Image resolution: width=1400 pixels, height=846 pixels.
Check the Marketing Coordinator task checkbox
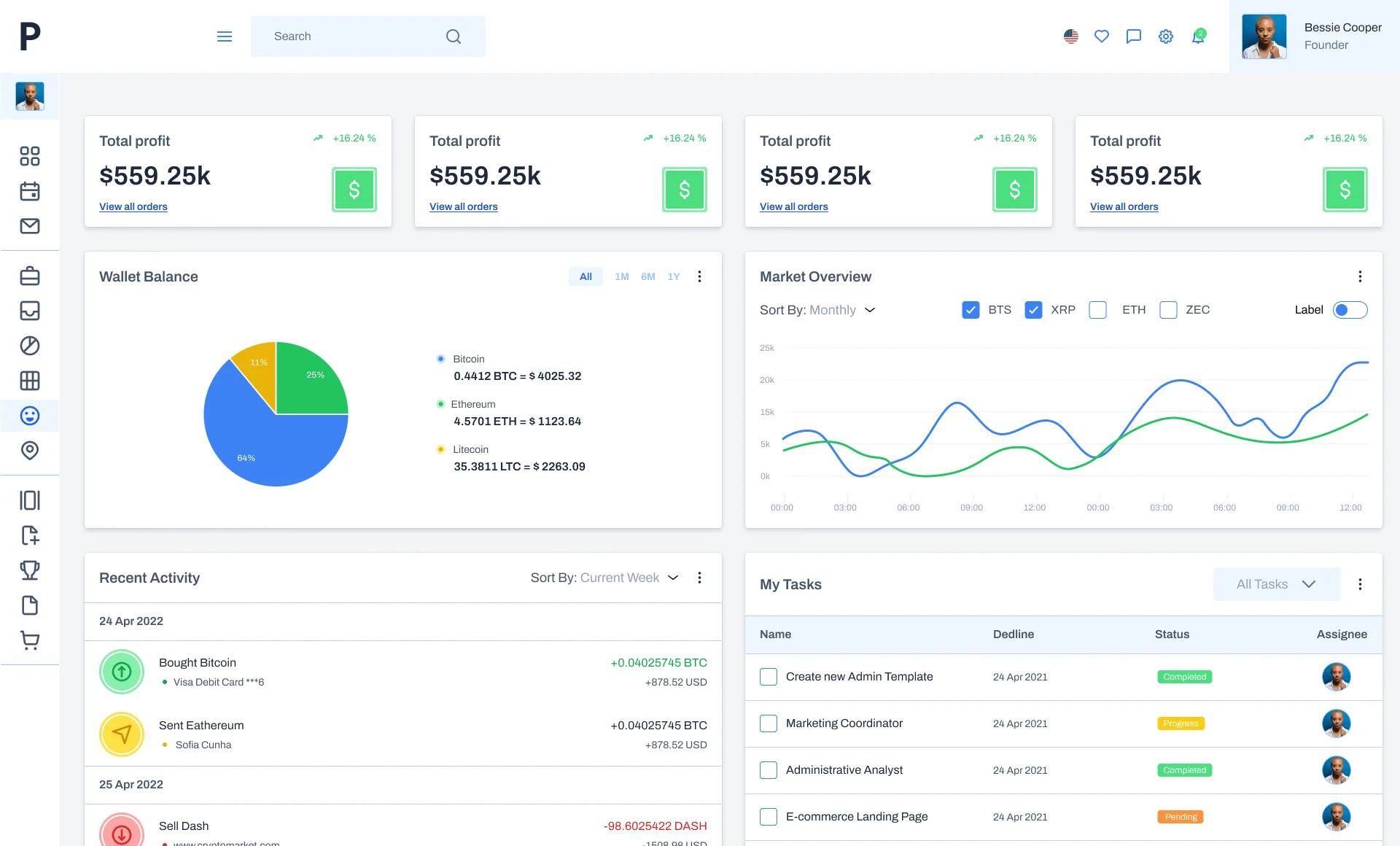tap(768, 723)
